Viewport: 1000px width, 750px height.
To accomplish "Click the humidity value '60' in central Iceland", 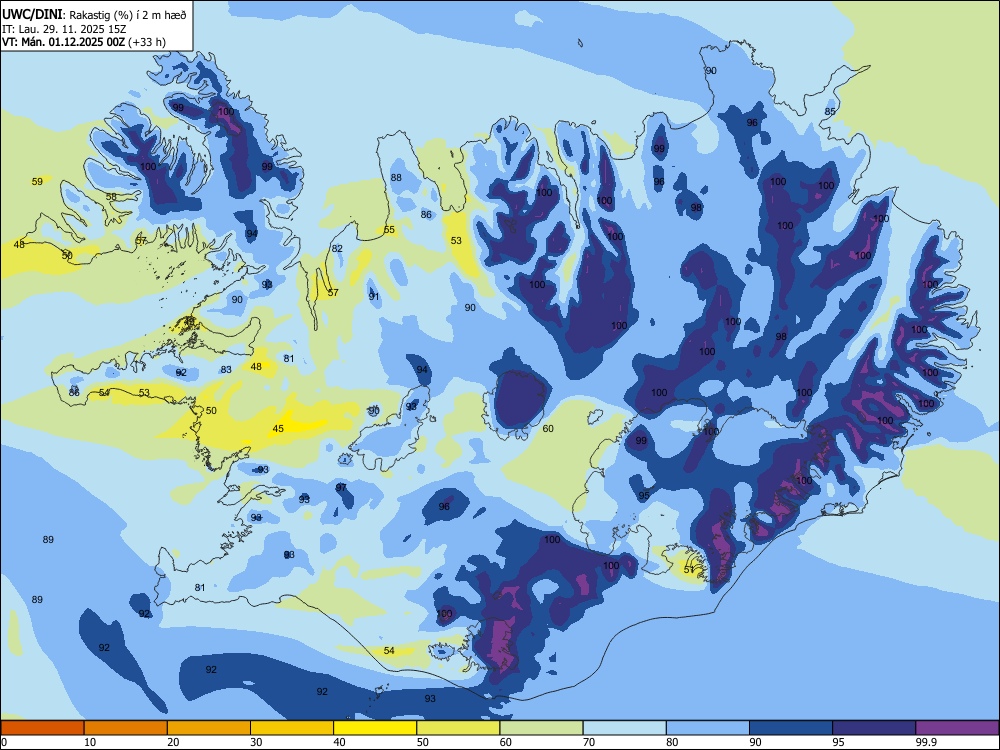I will pyautogui.click(x=548, y=429).
